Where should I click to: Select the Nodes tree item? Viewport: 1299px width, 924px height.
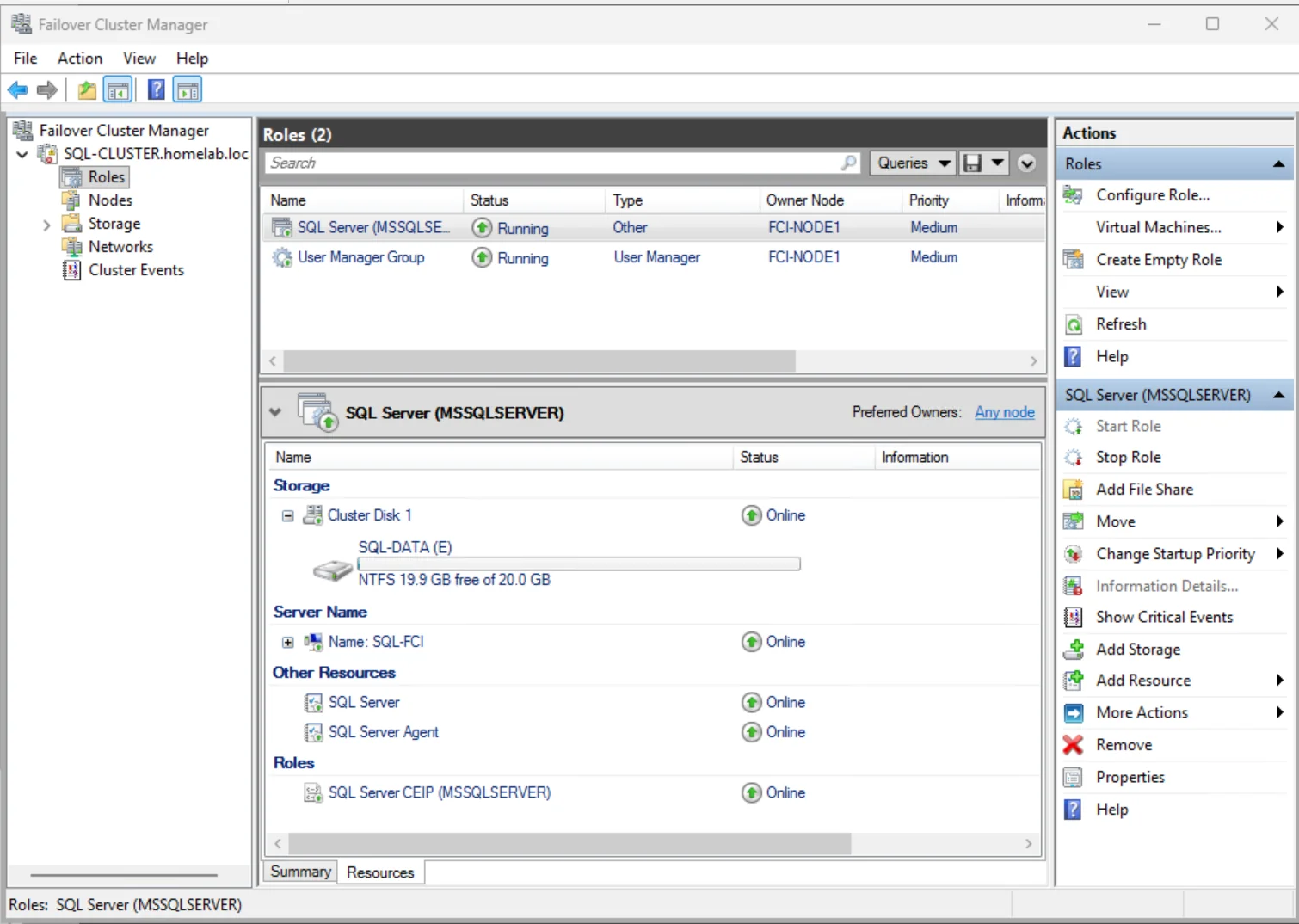coord(110,200)
